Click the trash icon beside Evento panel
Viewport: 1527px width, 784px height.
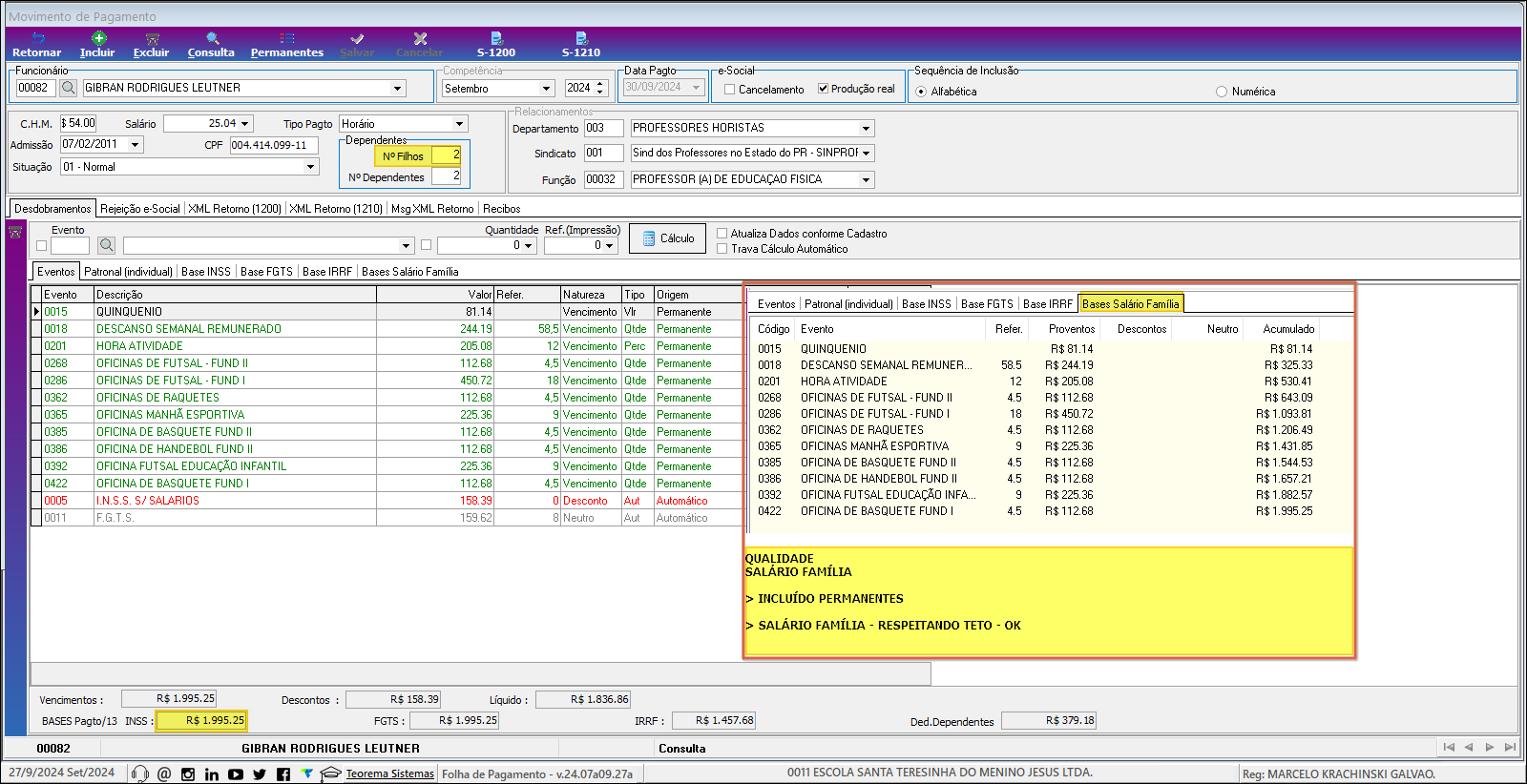coord(15,233)
